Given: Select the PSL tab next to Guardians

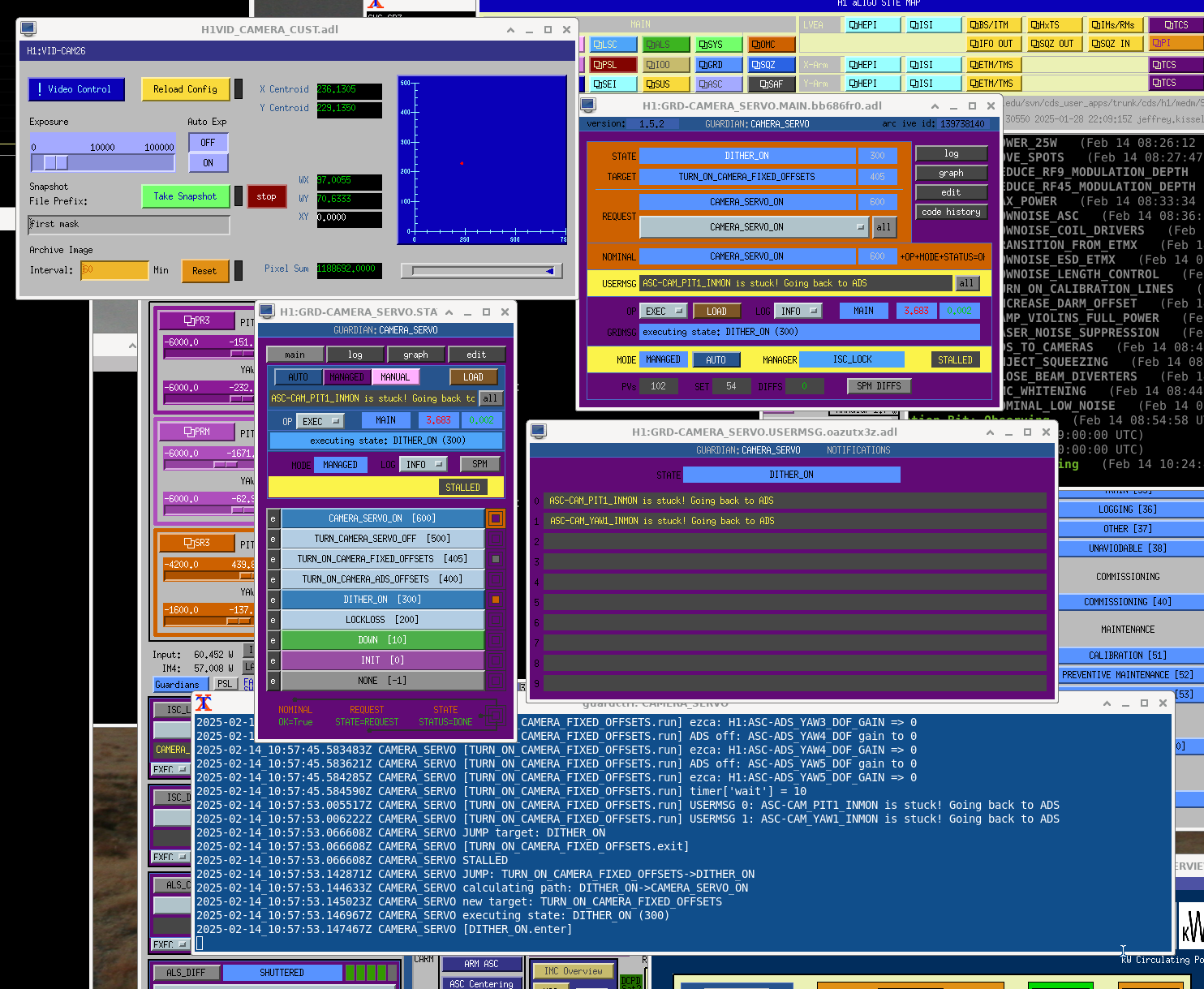Looking at the screenshot, I should (x=226, y=685).
